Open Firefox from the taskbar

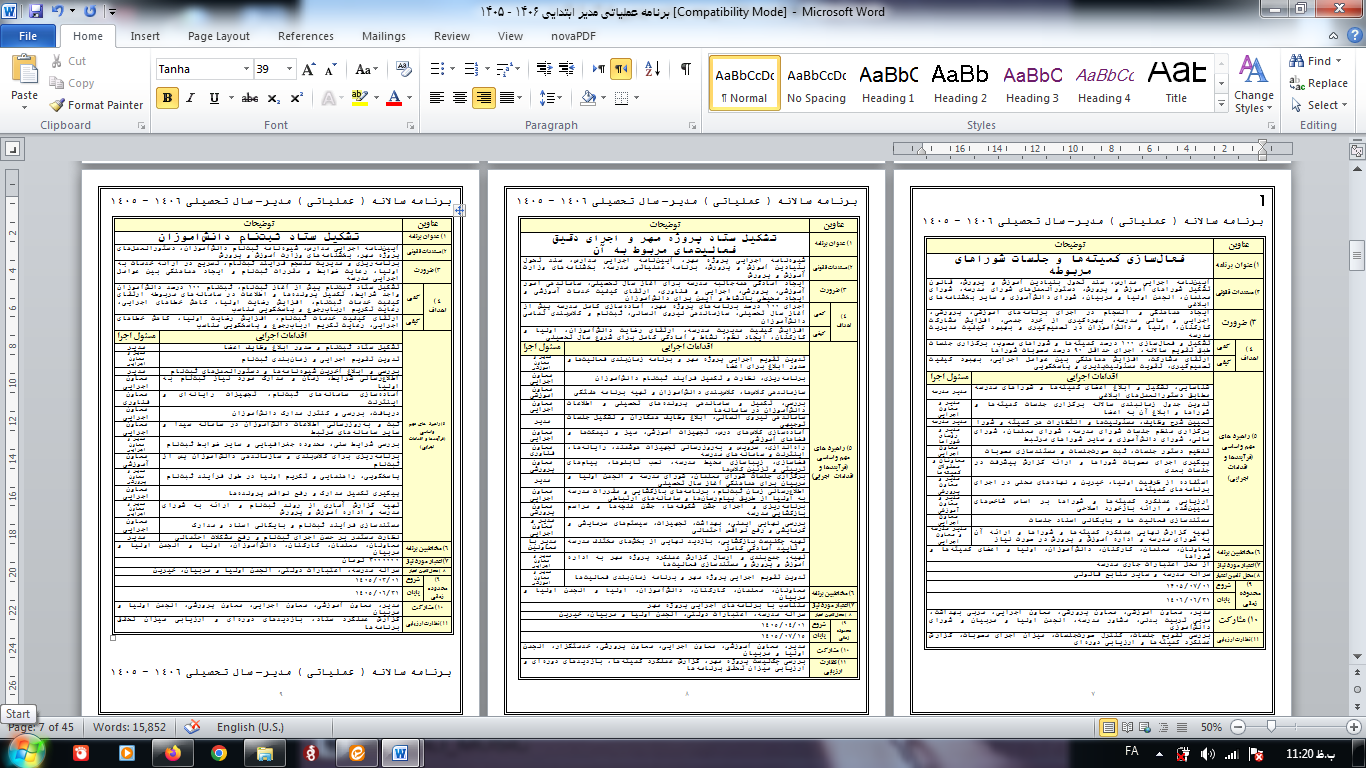pyautogui.click(x=173, y=752)
